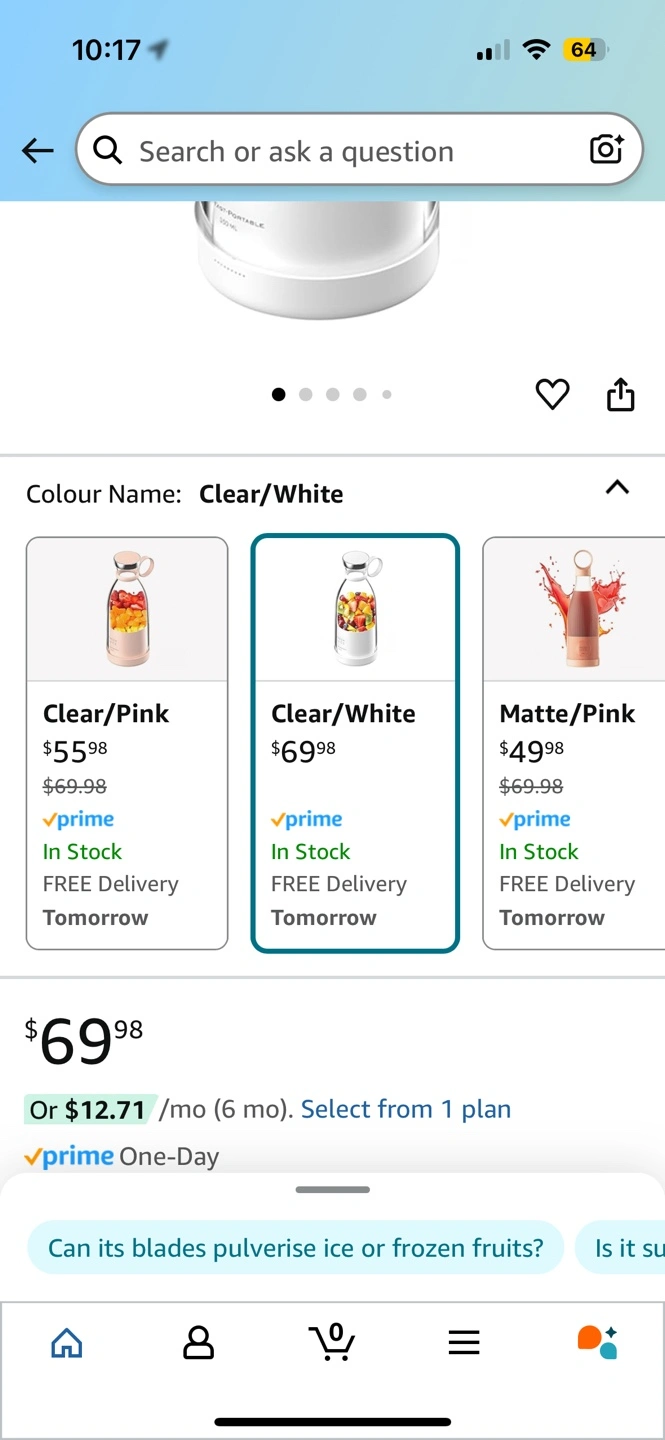Image resolution: width=665 pixels, height=1440 pixels.
Task: Go to Home tab
Action: pos(67,1343)
